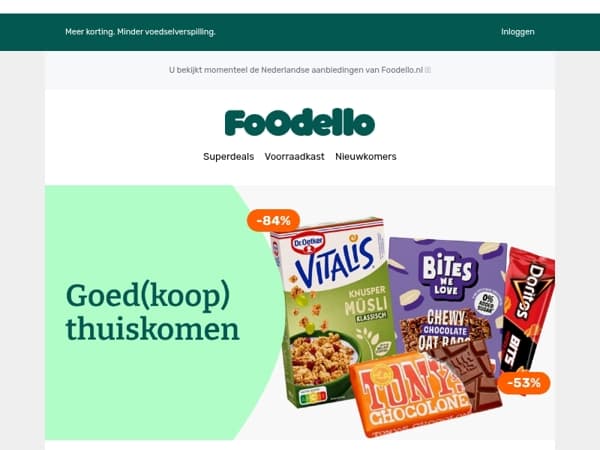The image size is (600, 450).
Task: Click the -84% discount badge
Action: coord(274,220)
